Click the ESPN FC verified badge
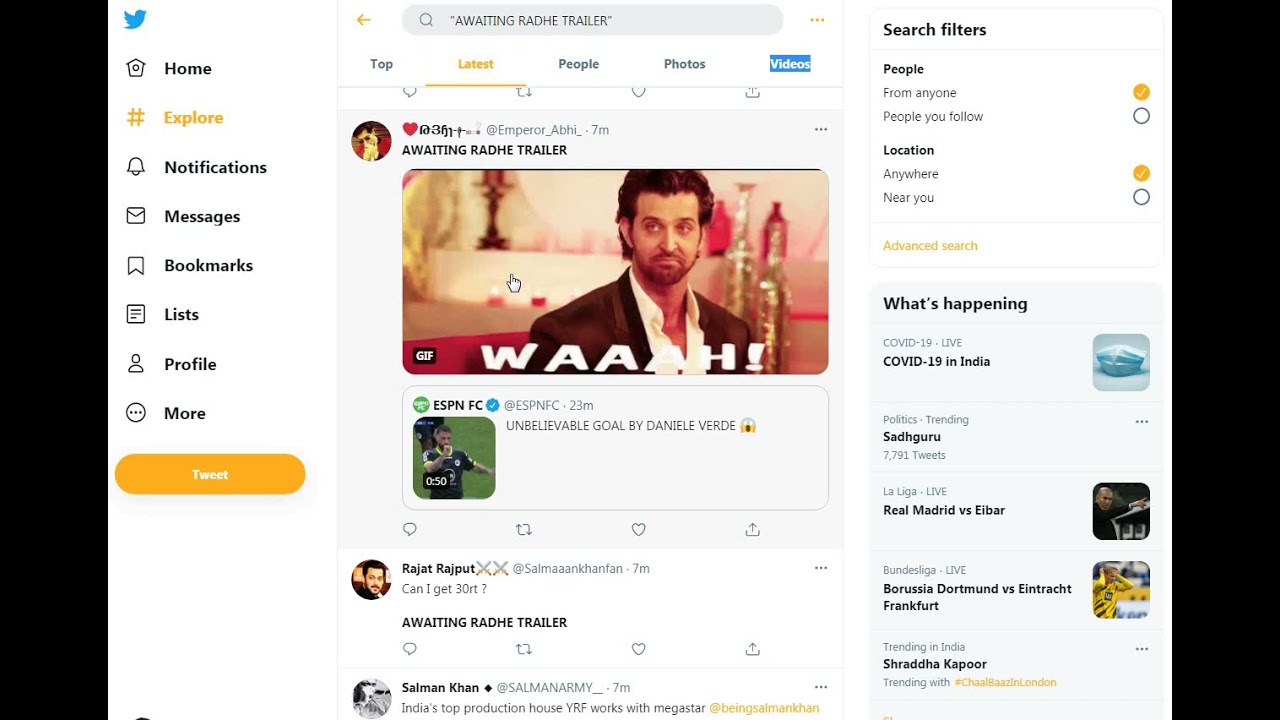Viewport: 1280px width, 720px height. pyautogui.click(x=493, y=405)
